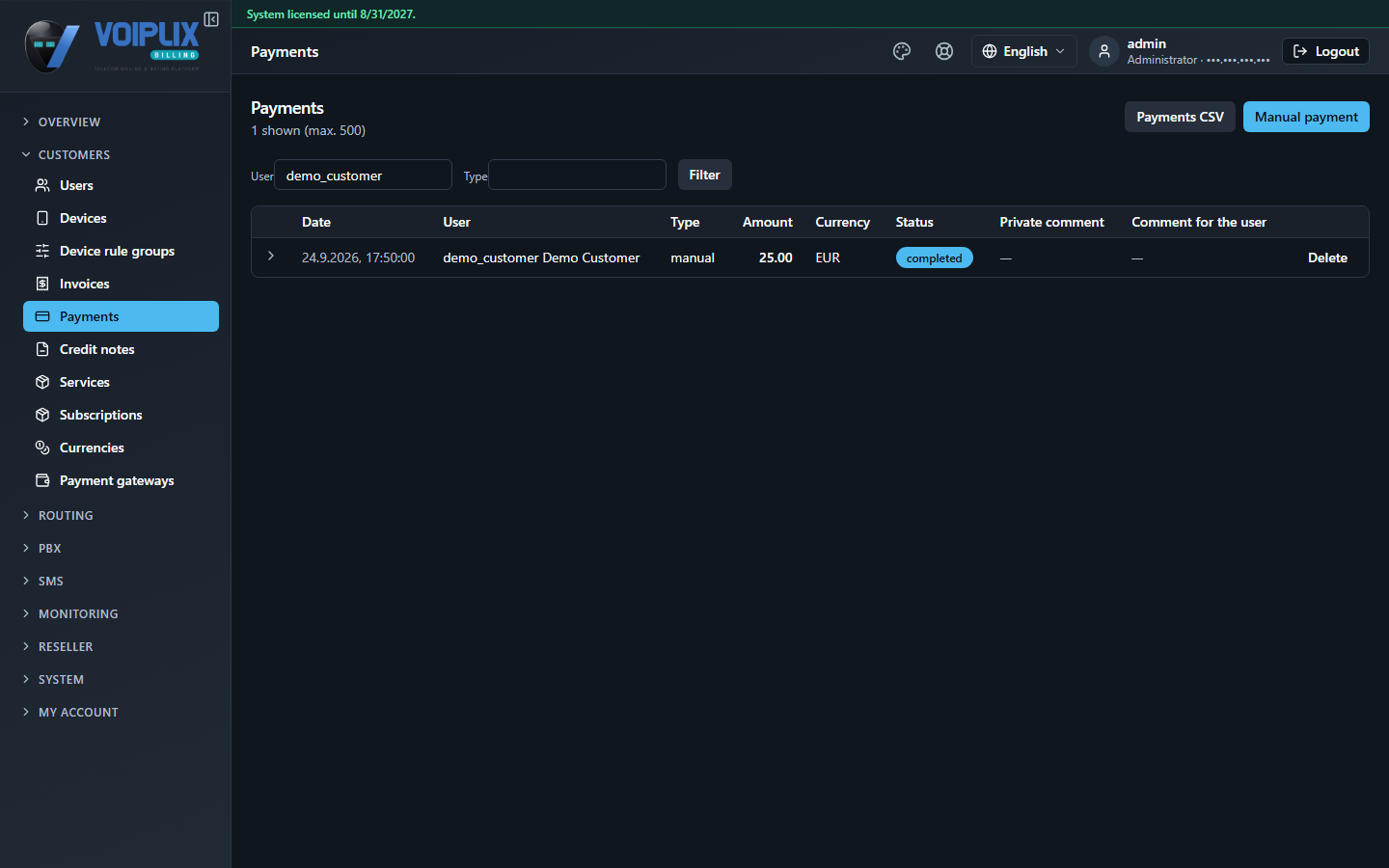Click the Type filter input field
Screen dimensions: 1389x868
[577, 175]
